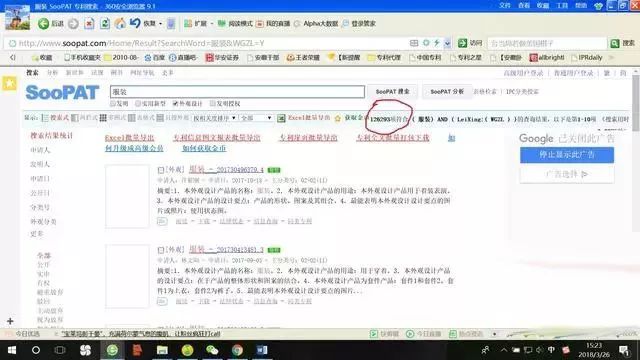Switch to the table view icon
The image size is (640, 360).
point(131,118)
